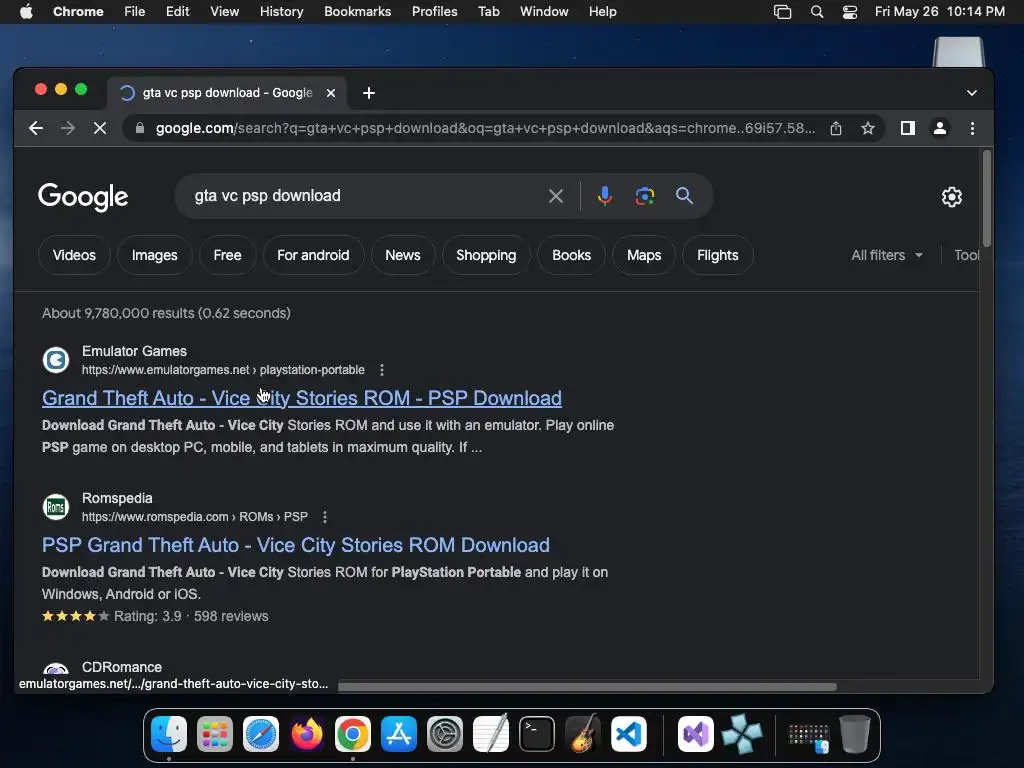Open PSP Grand Theft Auto ROM Download link
The image size is (1024, 768).
pos(296,545)
